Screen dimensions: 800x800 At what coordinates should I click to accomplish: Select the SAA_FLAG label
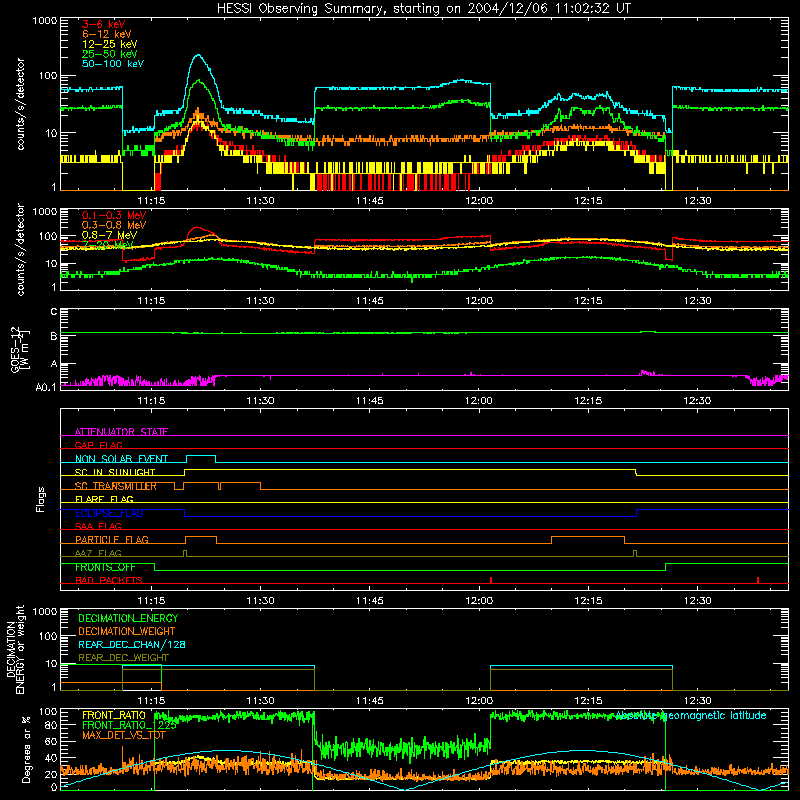click(98, 526)
